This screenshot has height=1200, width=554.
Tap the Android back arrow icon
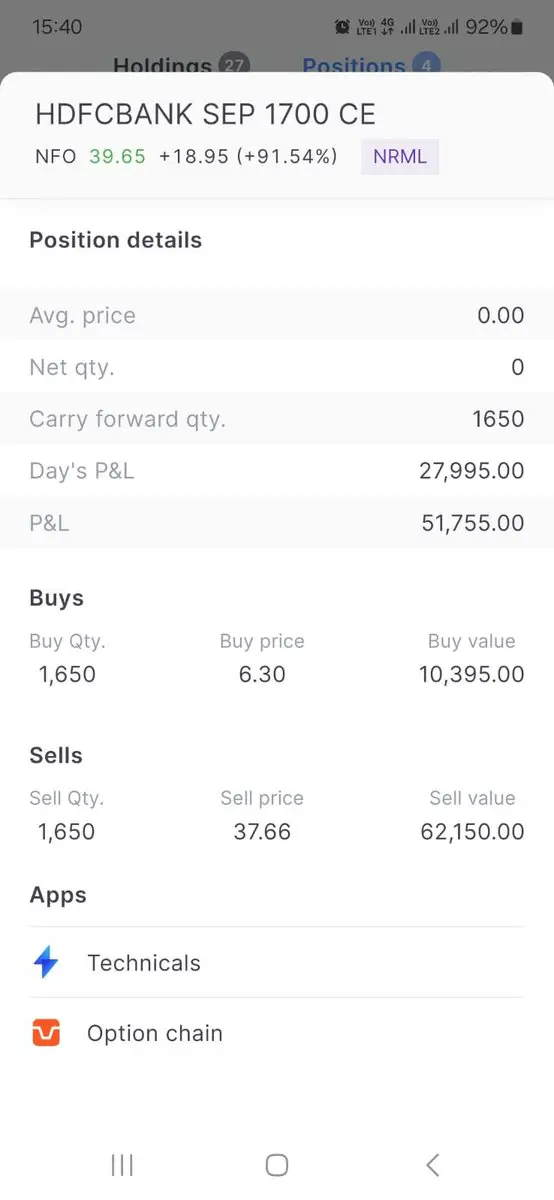[432, 1164]
